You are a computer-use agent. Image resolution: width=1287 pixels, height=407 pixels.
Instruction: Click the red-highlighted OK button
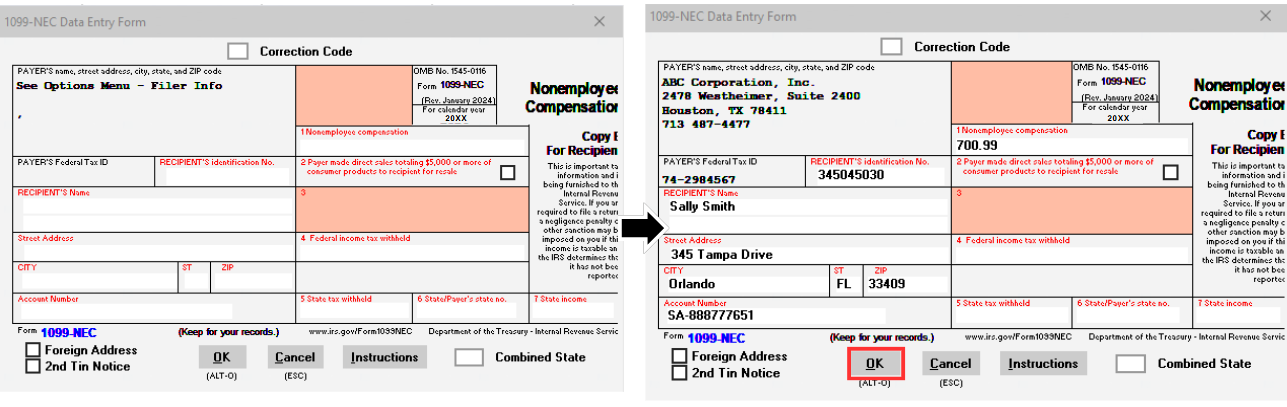pos(875,364)
